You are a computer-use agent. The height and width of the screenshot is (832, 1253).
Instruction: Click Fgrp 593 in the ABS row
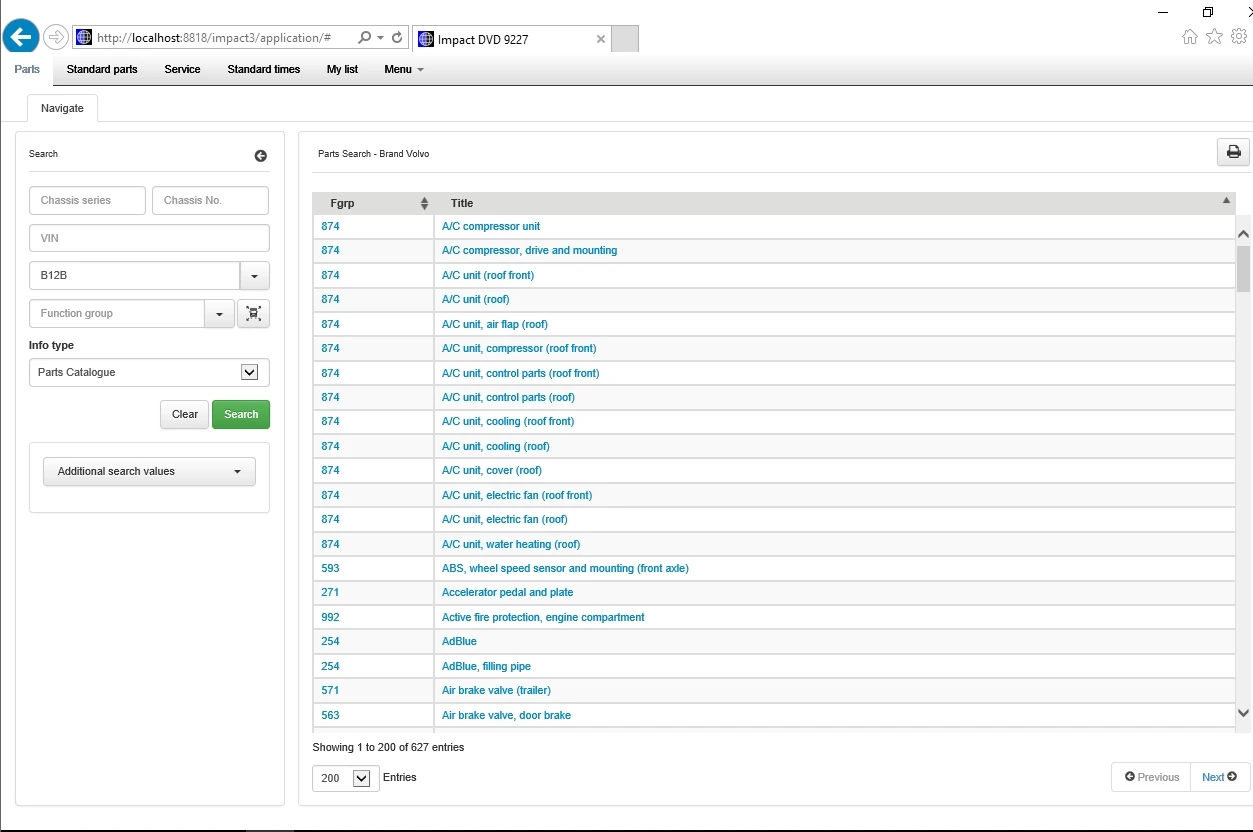pyautogui.click(x=330, y=569)
